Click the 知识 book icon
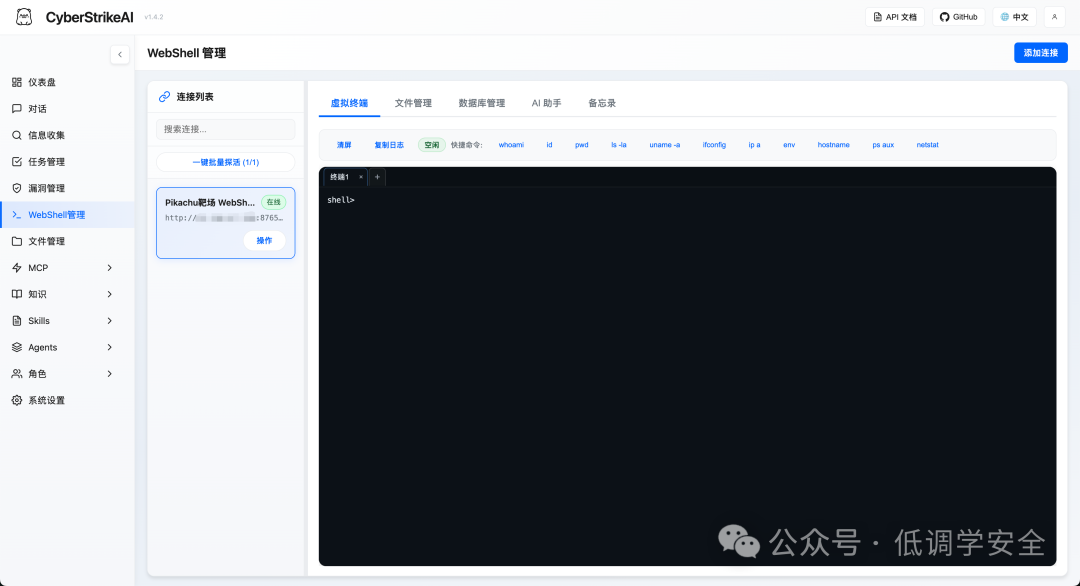 (x=17, y=294)
